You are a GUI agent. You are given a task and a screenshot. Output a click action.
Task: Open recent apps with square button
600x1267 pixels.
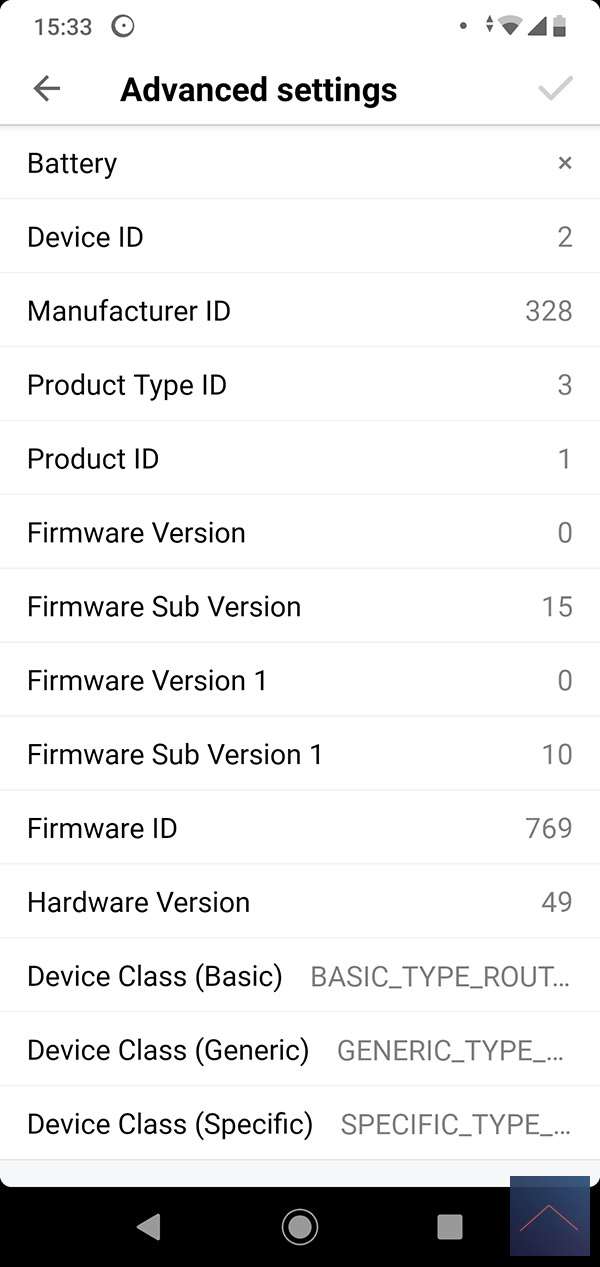[x=450, y=1226]
